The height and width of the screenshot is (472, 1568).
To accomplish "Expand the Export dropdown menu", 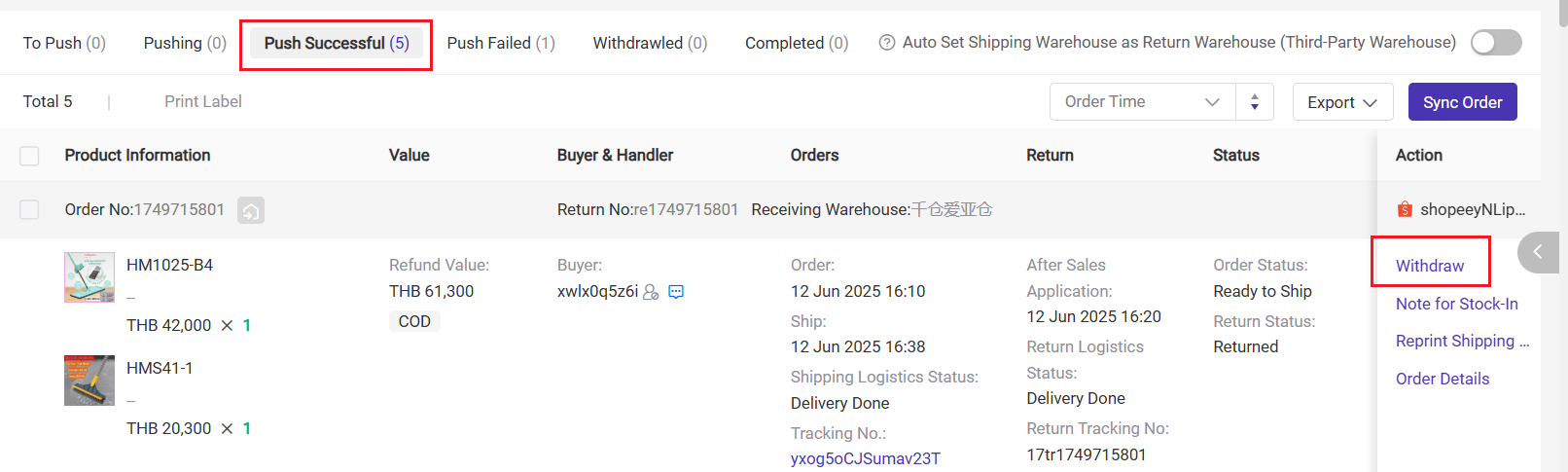I will pos(1342,102).
